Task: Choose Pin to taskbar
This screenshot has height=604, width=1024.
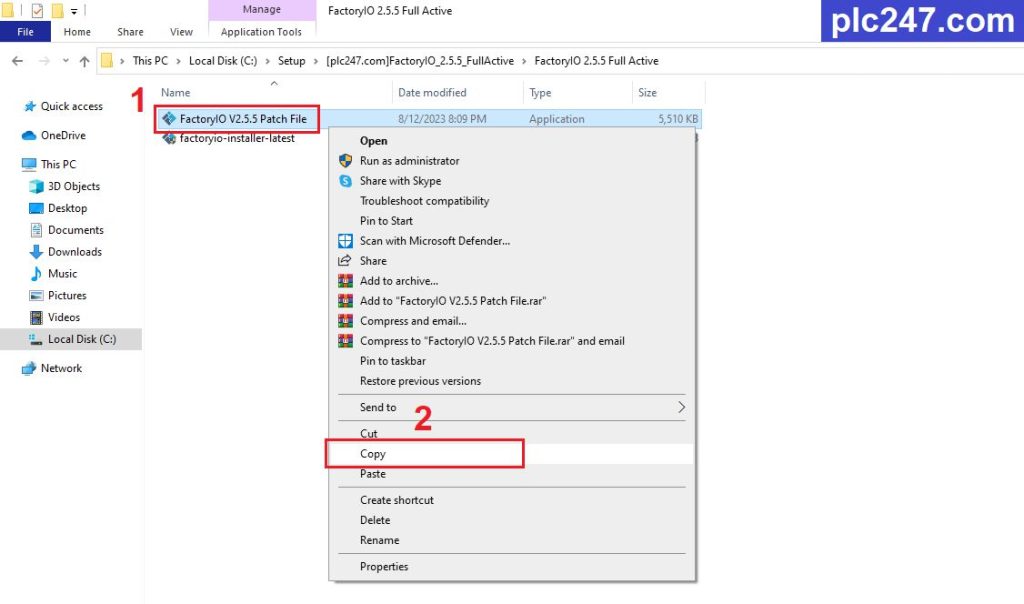Action: pos(512,361)
